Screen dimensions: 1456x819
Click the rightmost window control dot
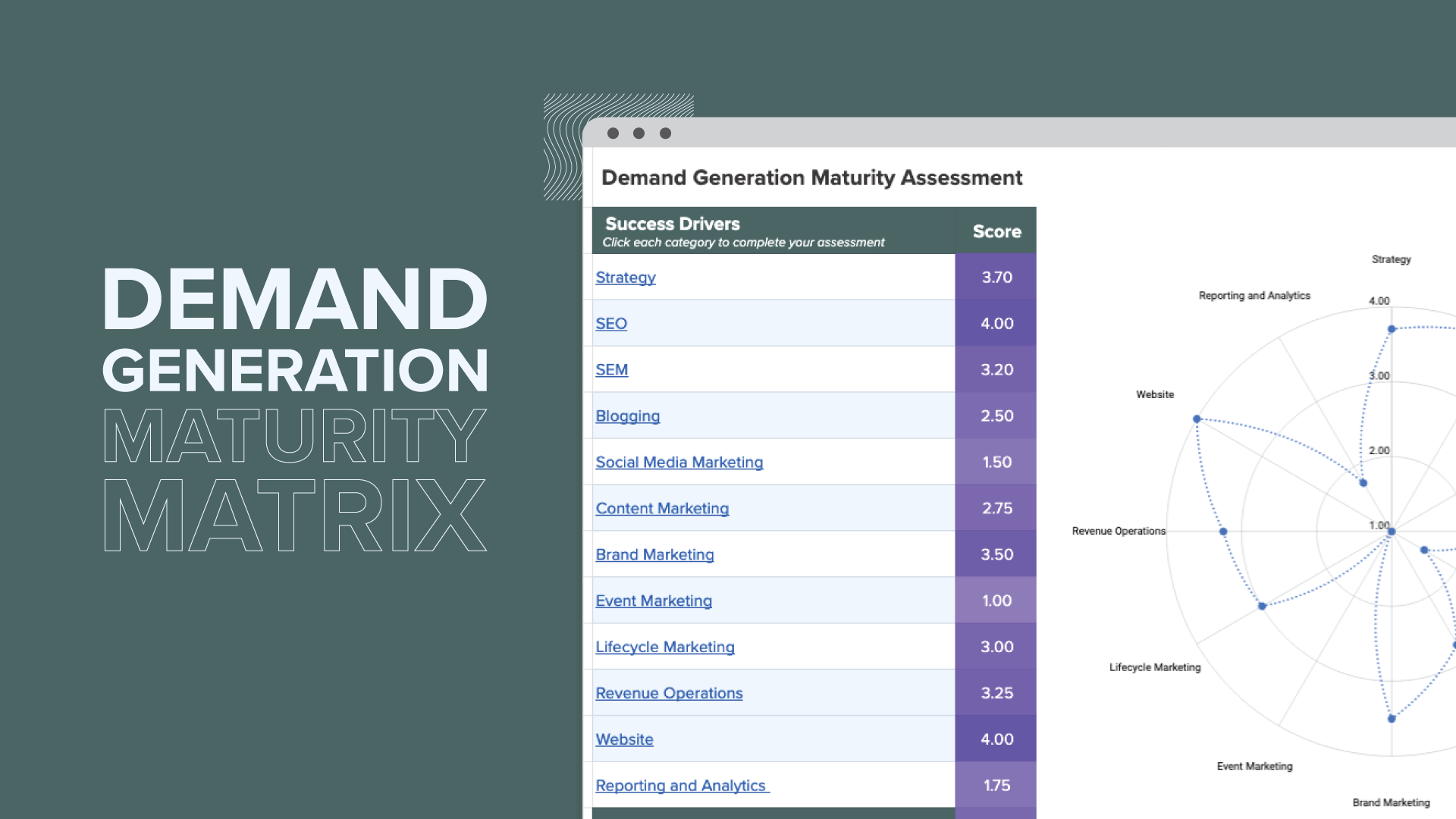[665, 133]
